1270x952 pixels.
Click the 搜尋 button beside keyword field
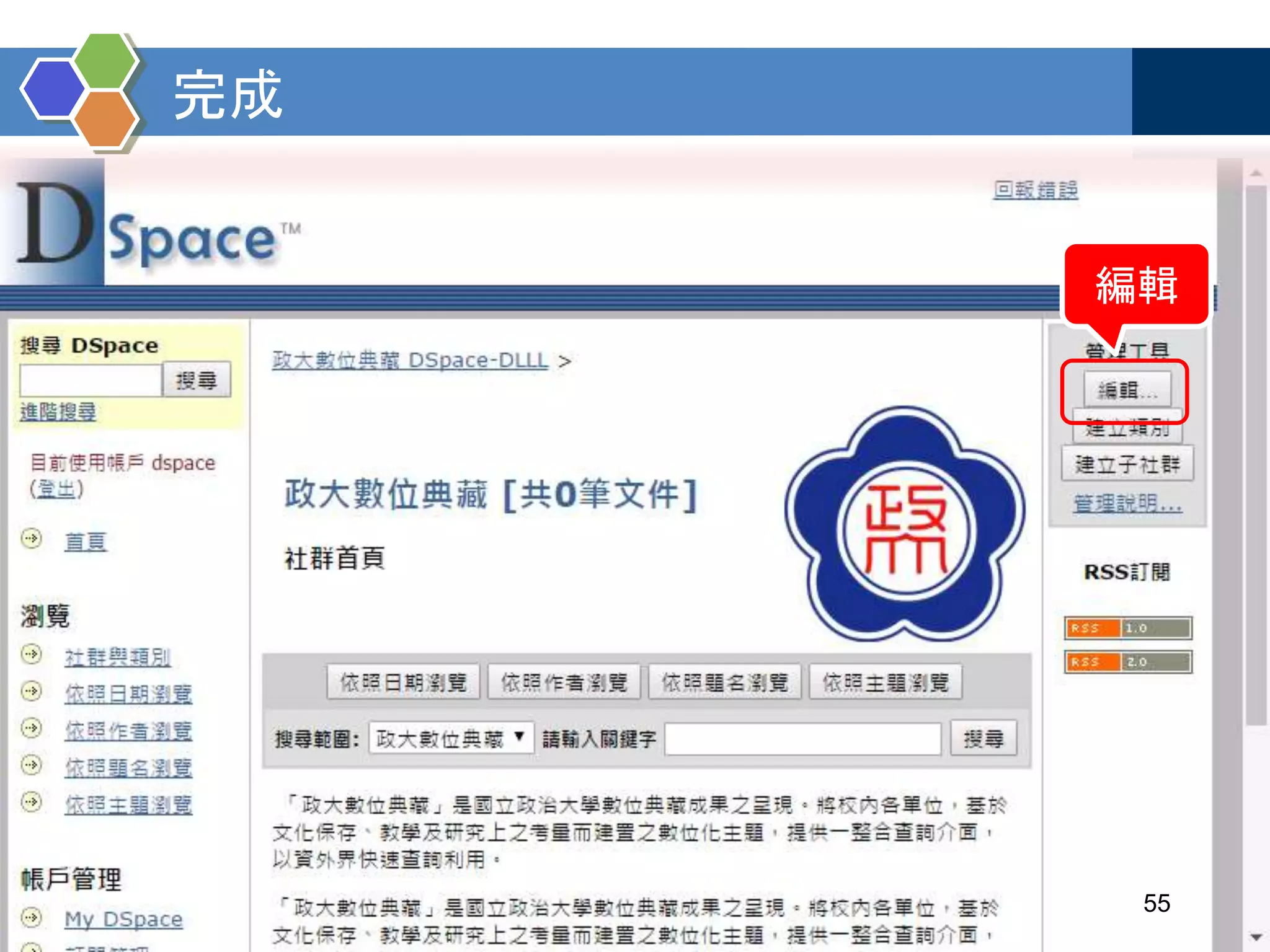coord(984,738)
